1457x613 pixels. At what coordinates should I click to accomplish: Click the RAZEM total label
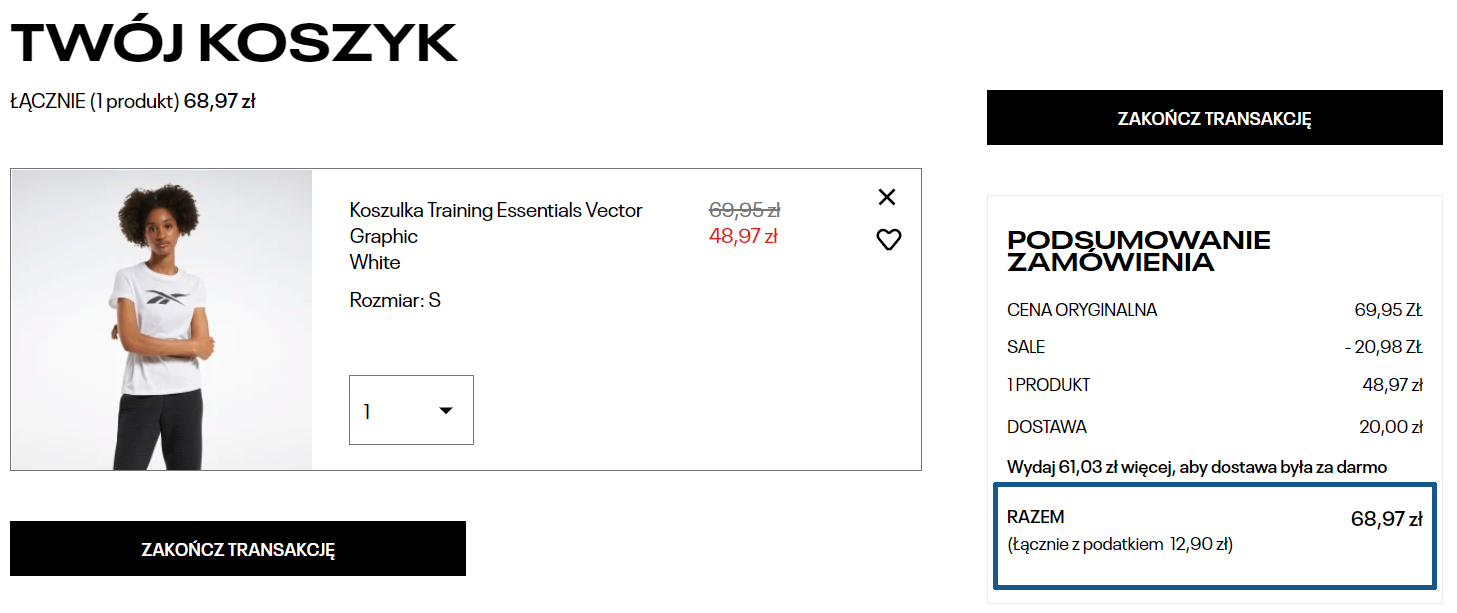(x=1036, y=517)
